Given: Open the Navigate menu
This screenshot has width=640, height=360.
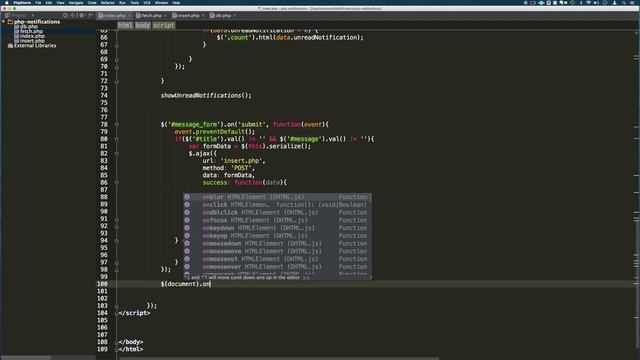Looking at the screenshot, I should 76,2.
